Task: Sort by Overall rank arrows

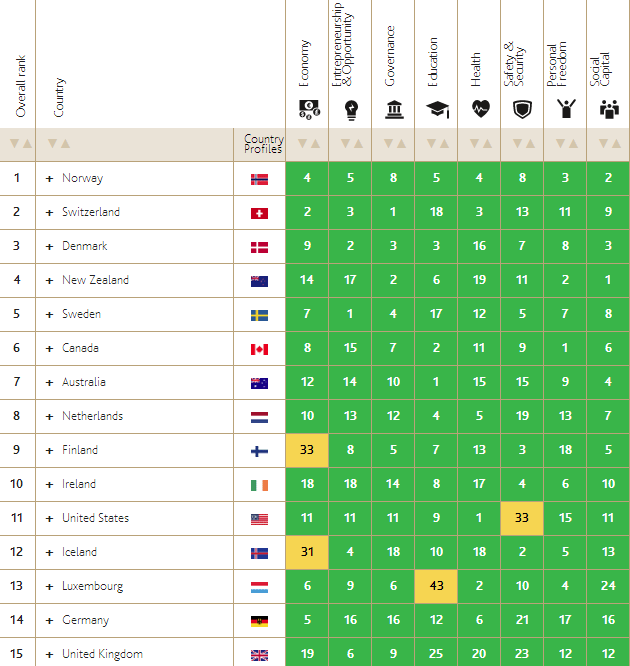Action: (x=20, y=144)
